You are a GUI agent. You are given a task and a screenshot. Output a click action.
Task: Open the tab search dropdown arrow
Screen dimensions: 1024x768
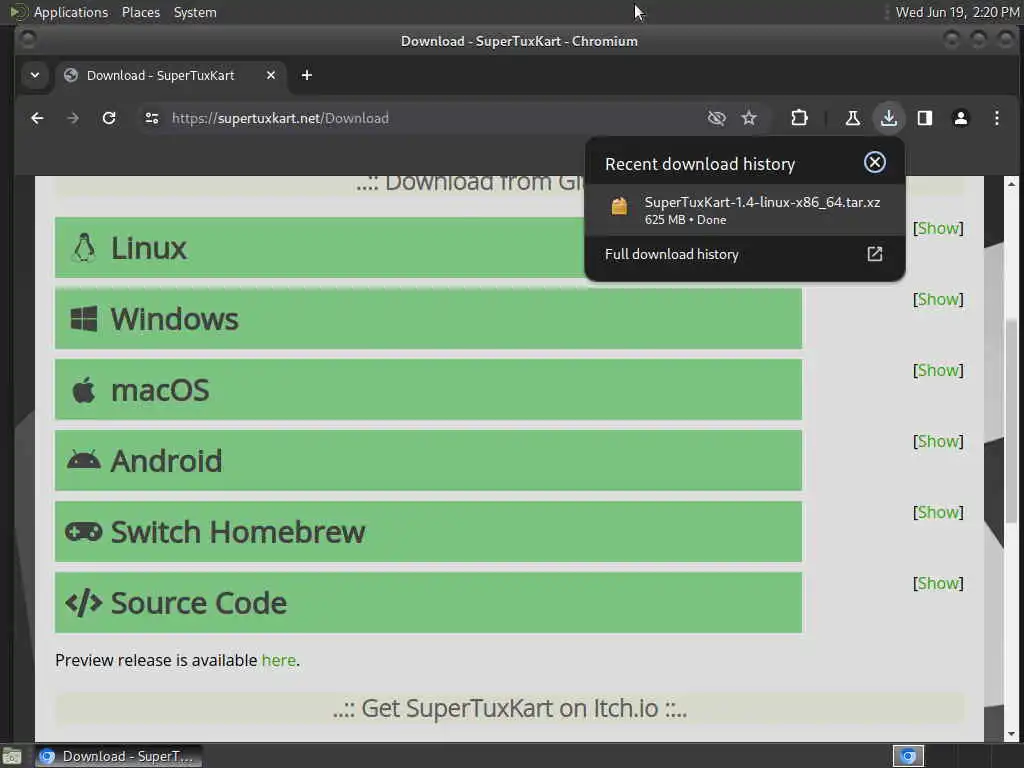coord(35,75)
